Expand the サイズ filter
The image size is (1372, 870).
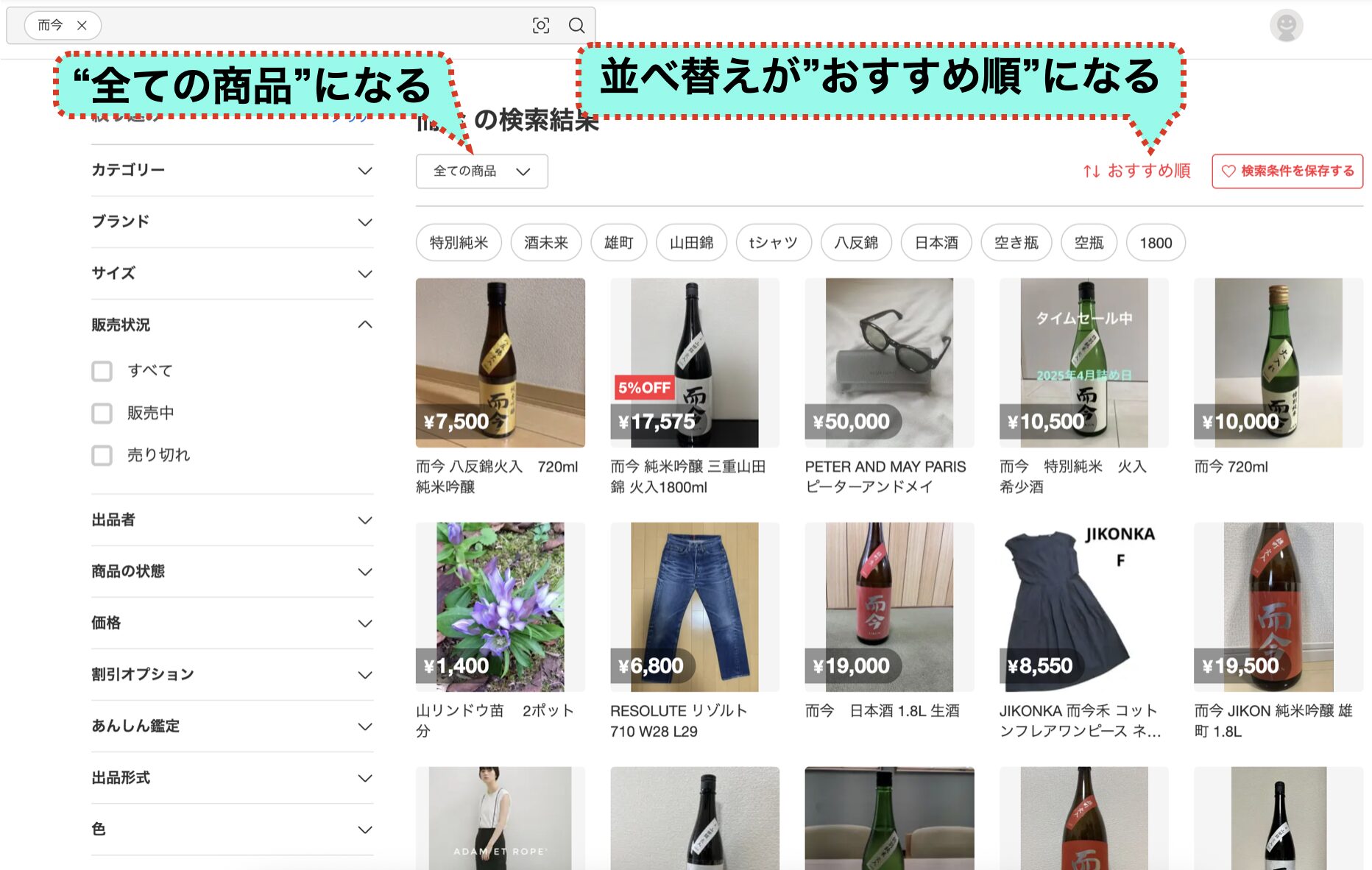(x=232, y=274)
